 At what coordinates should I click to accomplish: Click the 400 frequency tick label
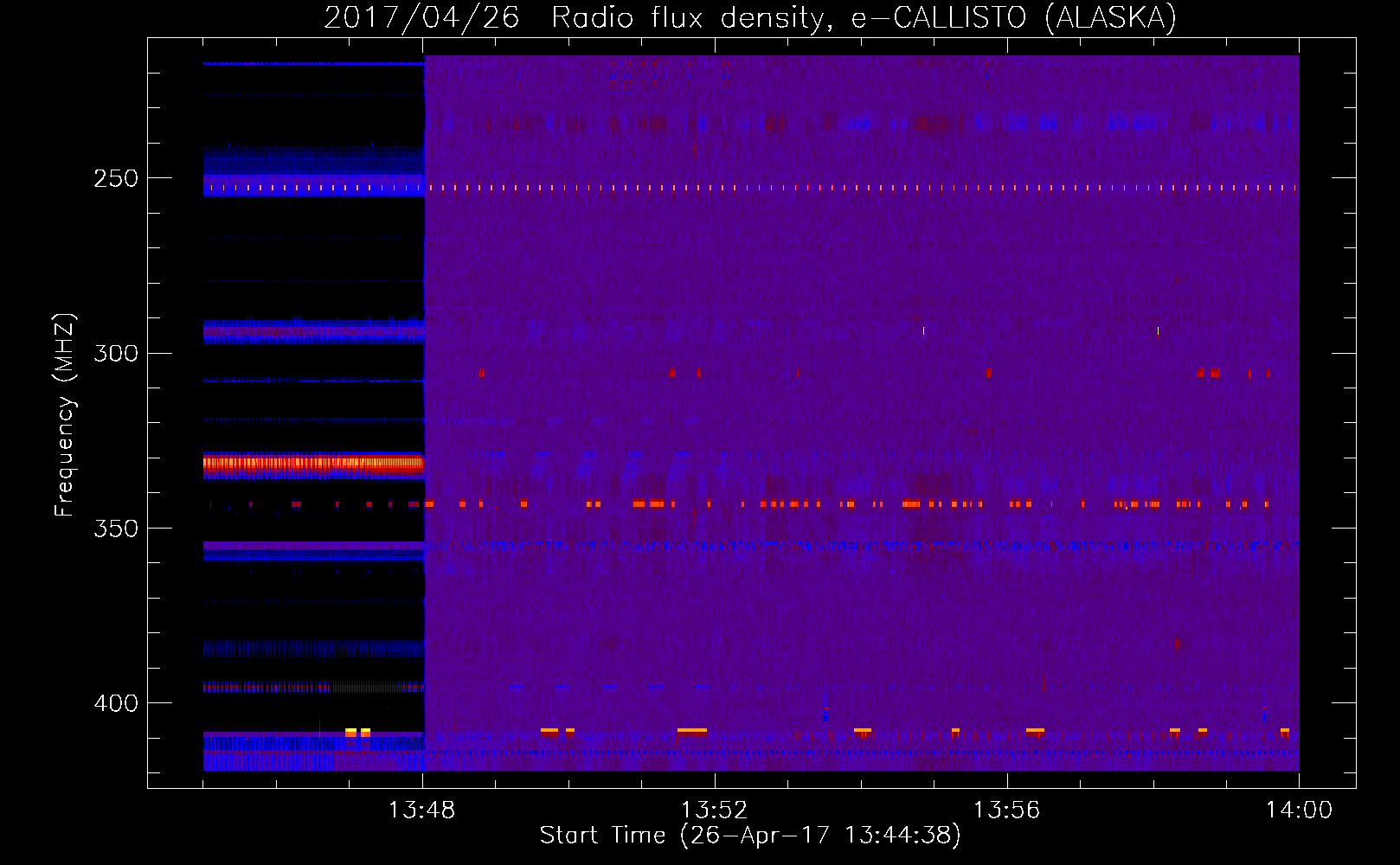pyautogui.click(x=116, y=703)
